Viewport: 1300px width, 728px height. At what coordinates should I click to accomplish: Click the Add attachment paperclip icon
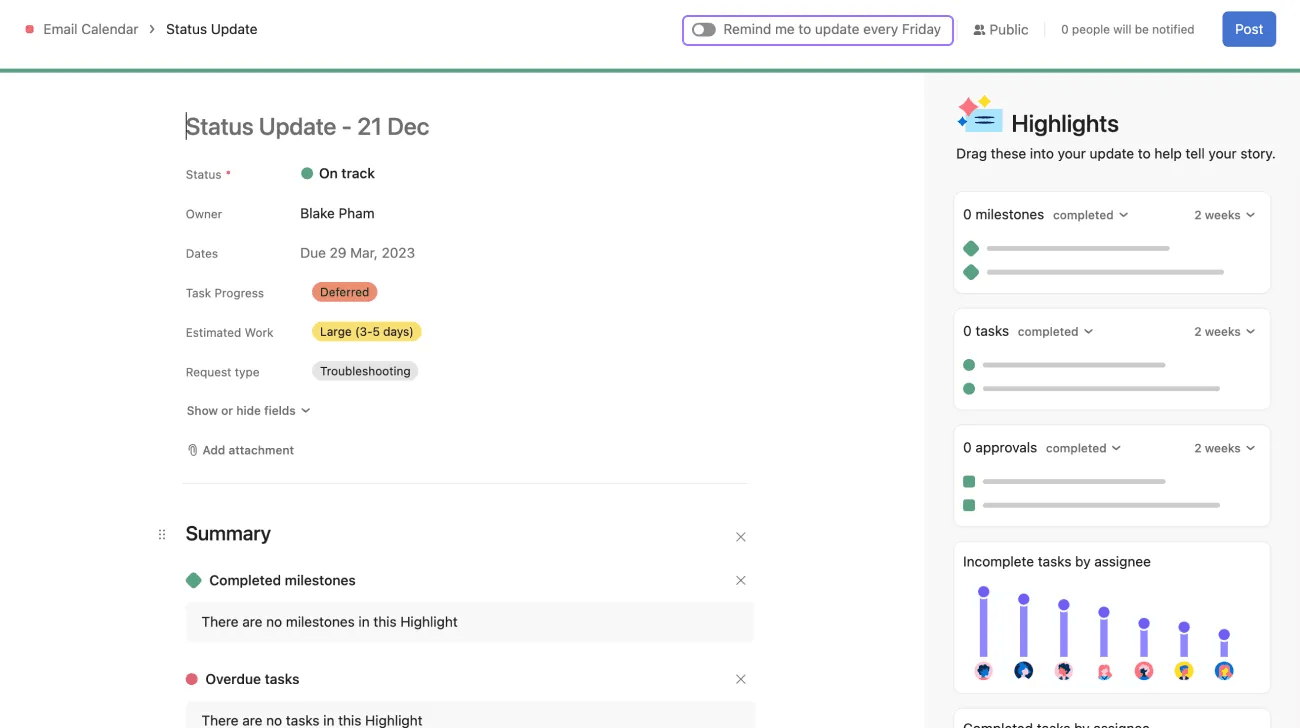click(x=192, y=449)
